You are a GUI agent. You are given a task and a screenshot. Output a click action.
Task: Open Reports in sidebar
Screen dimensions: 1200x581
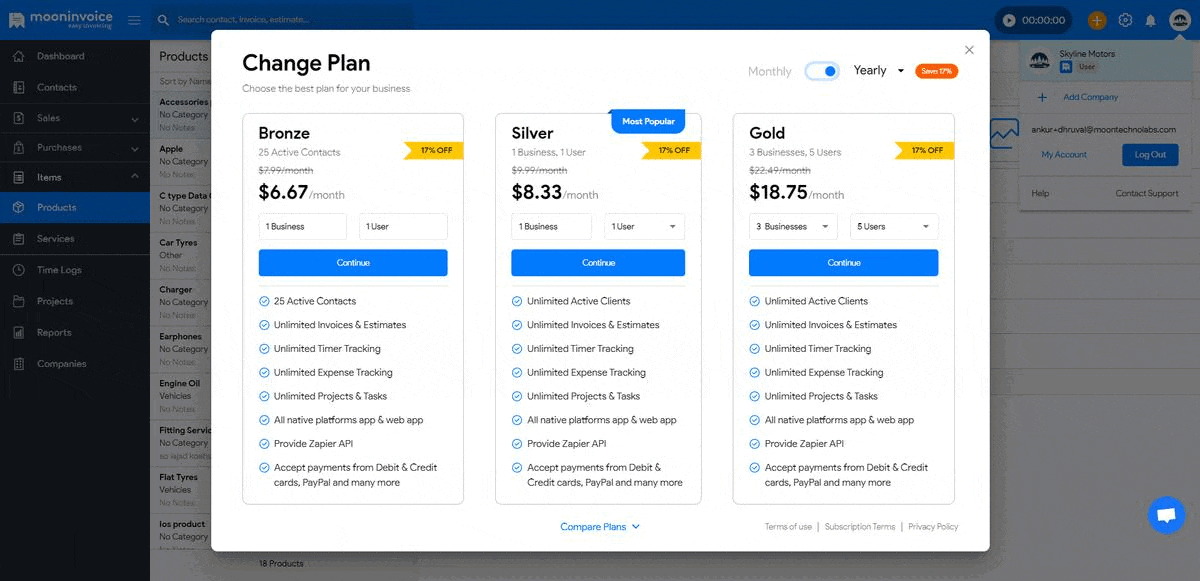click(75, 333)
